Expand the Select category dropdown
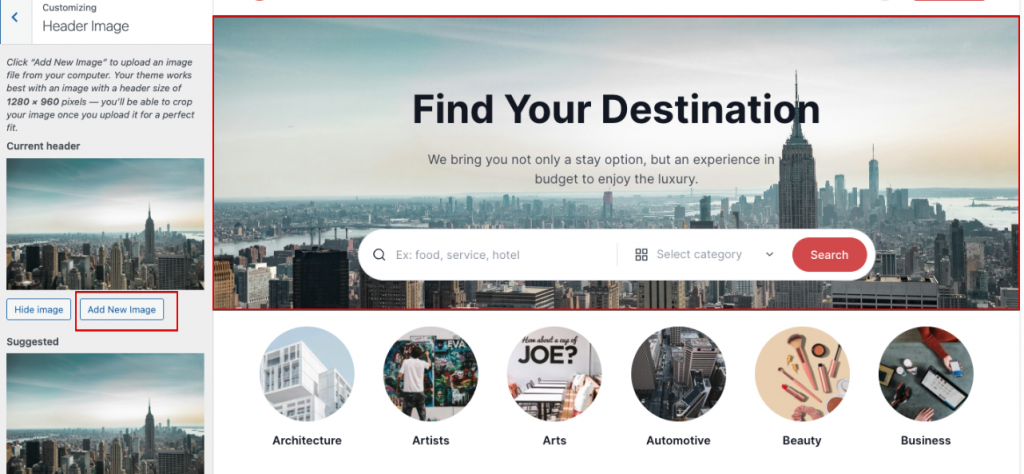The width and height of the screenshot is (1024, 474). (704, 255)
